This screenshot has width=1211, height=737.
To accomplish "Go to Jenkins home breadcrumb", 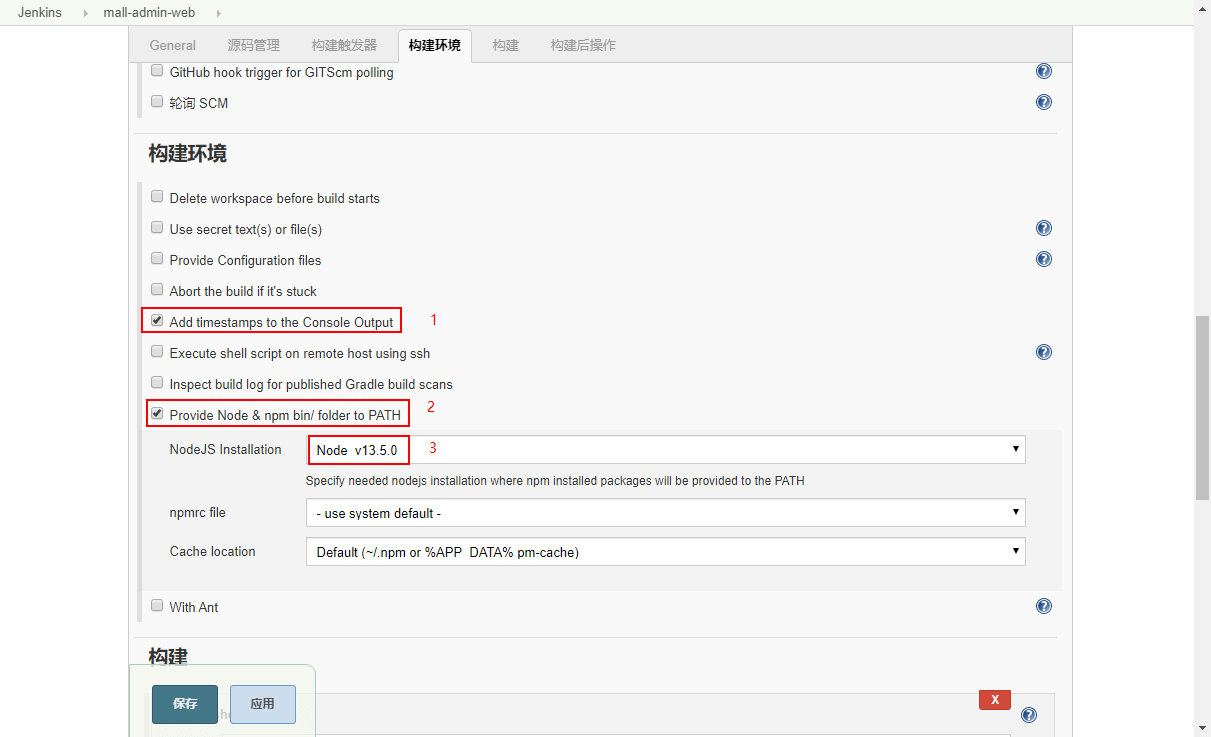I will pyautogui.click(x=41, y=13).
